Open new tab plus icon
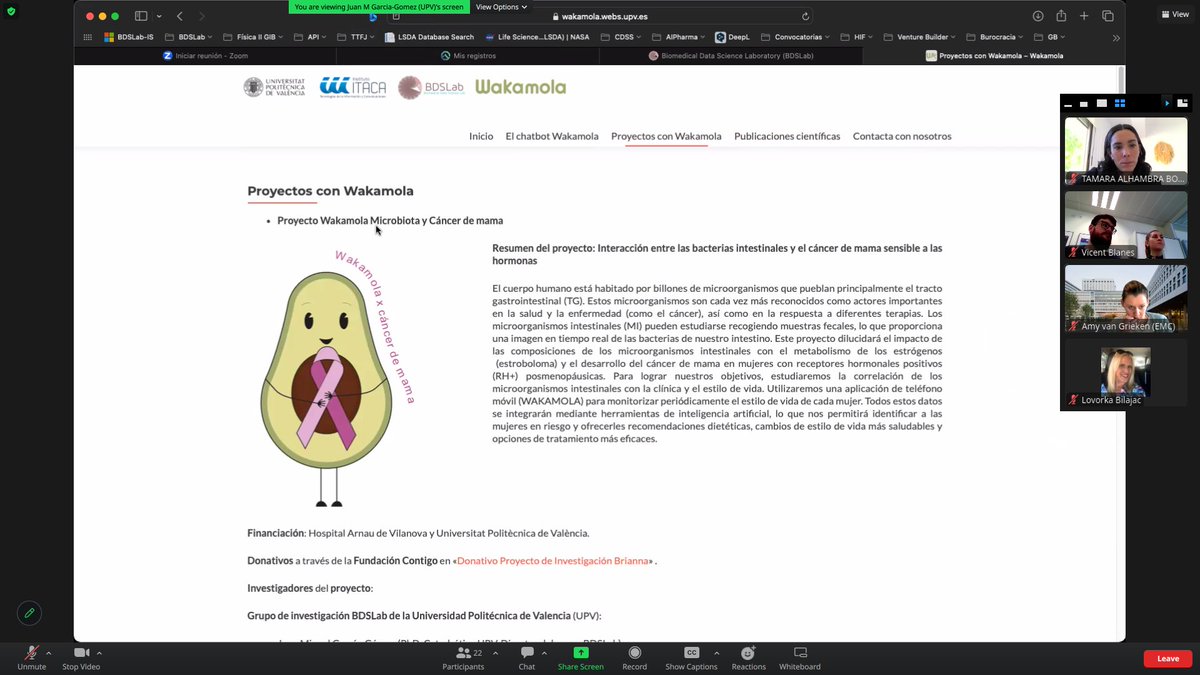The height and width of the screenshot is (675, 1200). 1084,16
